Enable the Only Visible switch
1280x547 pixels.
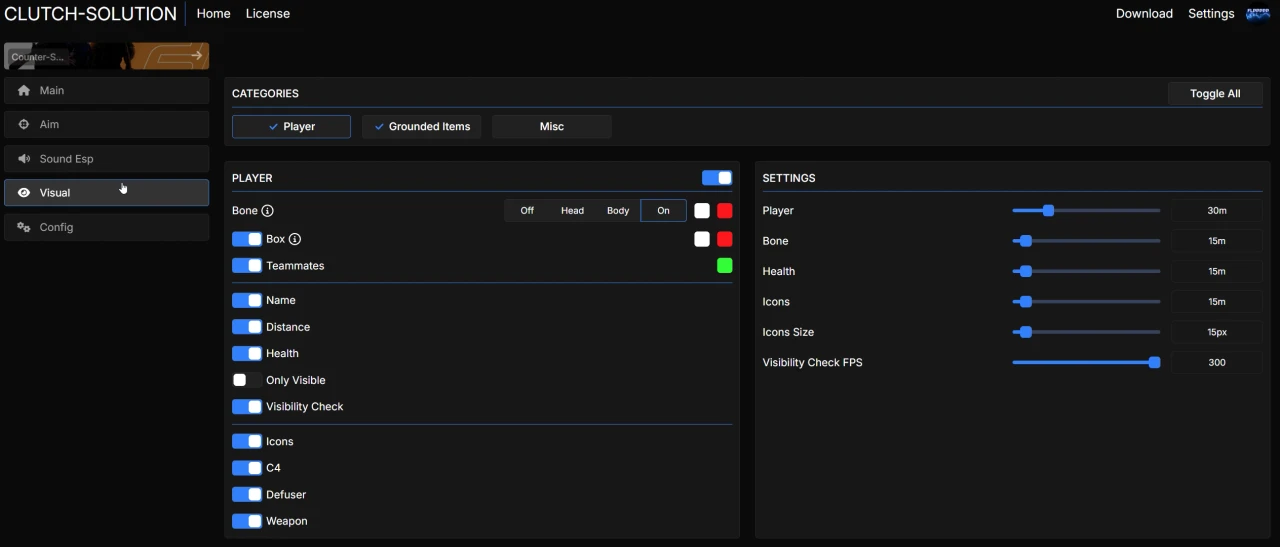247,380
